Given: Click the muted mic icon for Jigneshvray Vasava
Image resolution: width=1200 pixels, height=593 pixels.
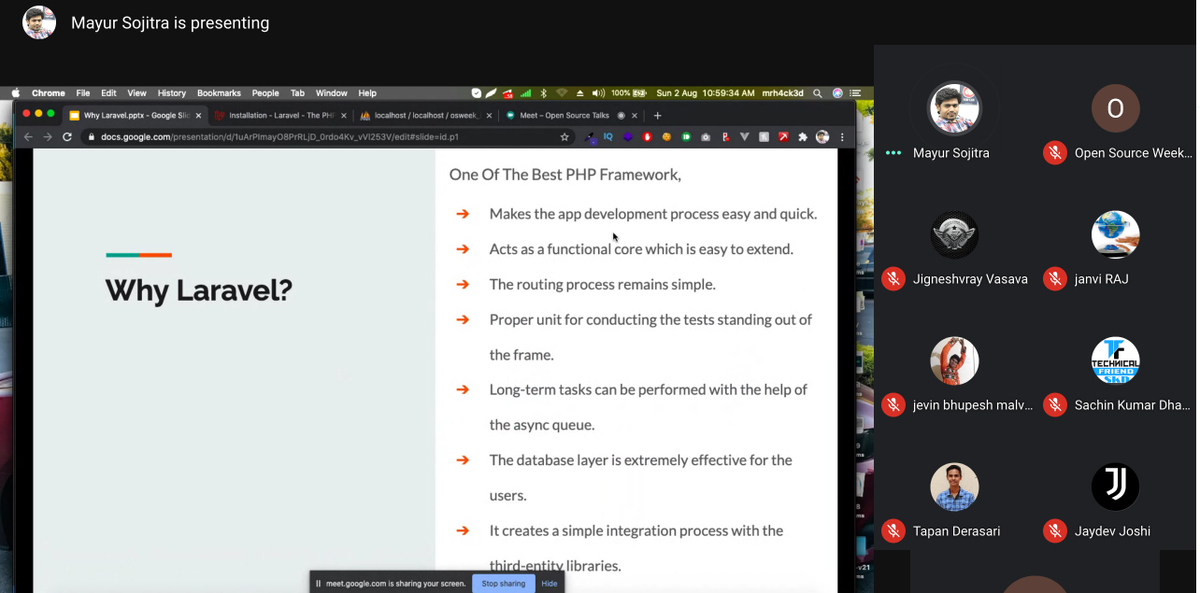Looking at the screenshot, I should coord(893,279).
